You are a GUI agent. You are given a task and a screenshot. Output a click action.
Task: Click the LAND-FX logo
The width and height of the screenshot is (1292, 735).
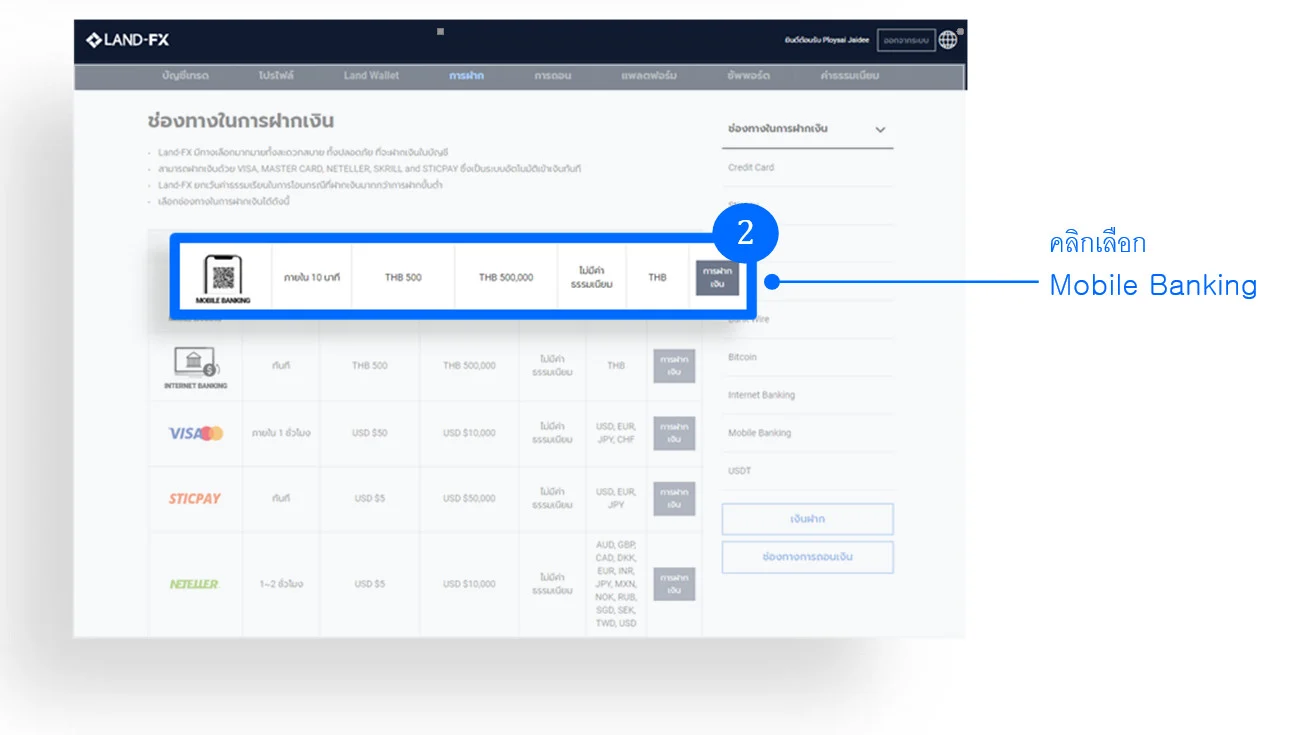click(x=127, y=41)
